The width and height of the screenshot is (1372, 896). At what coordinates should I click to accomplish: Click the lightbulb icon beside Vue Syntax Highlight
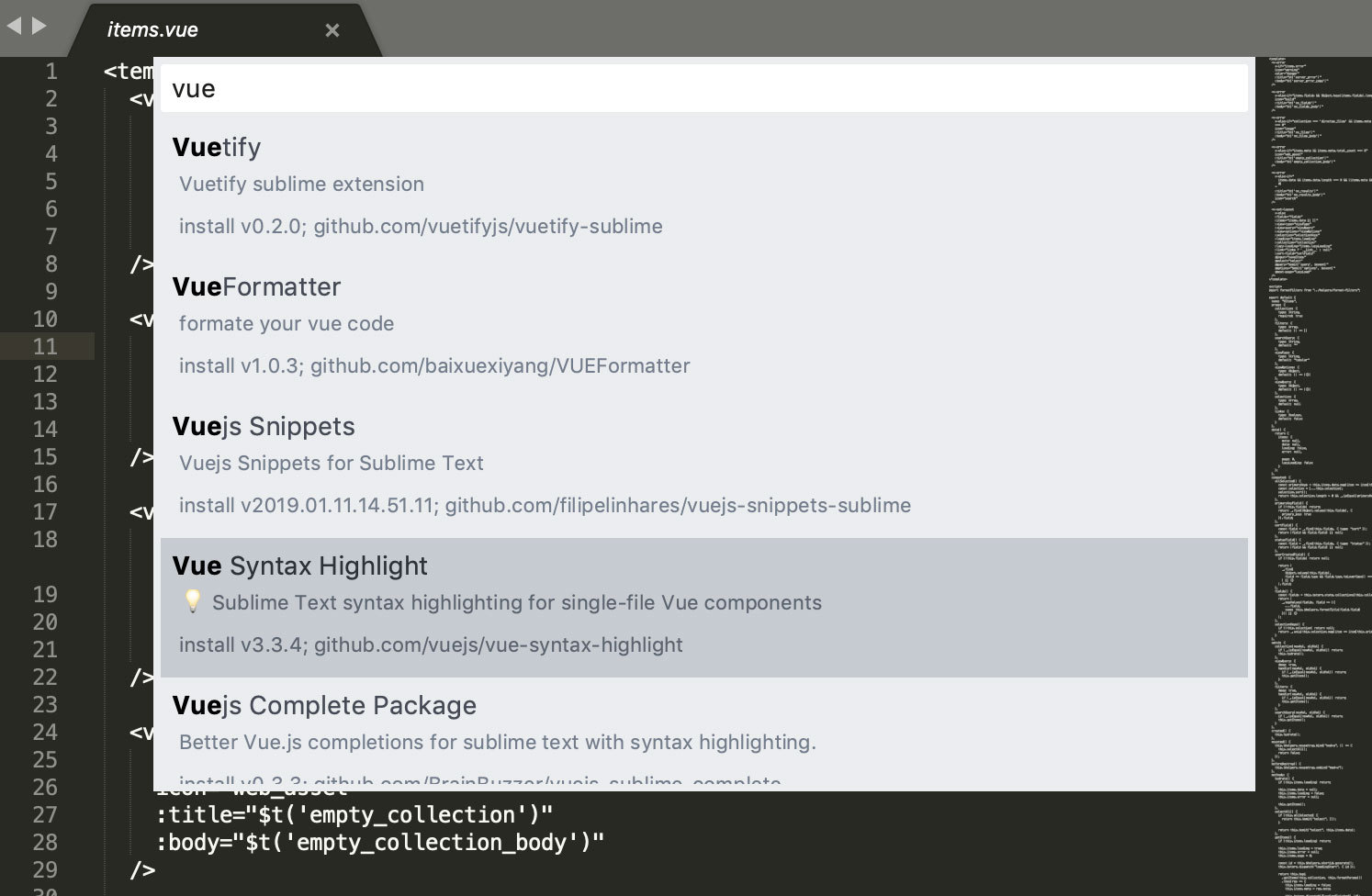[193, 602]
